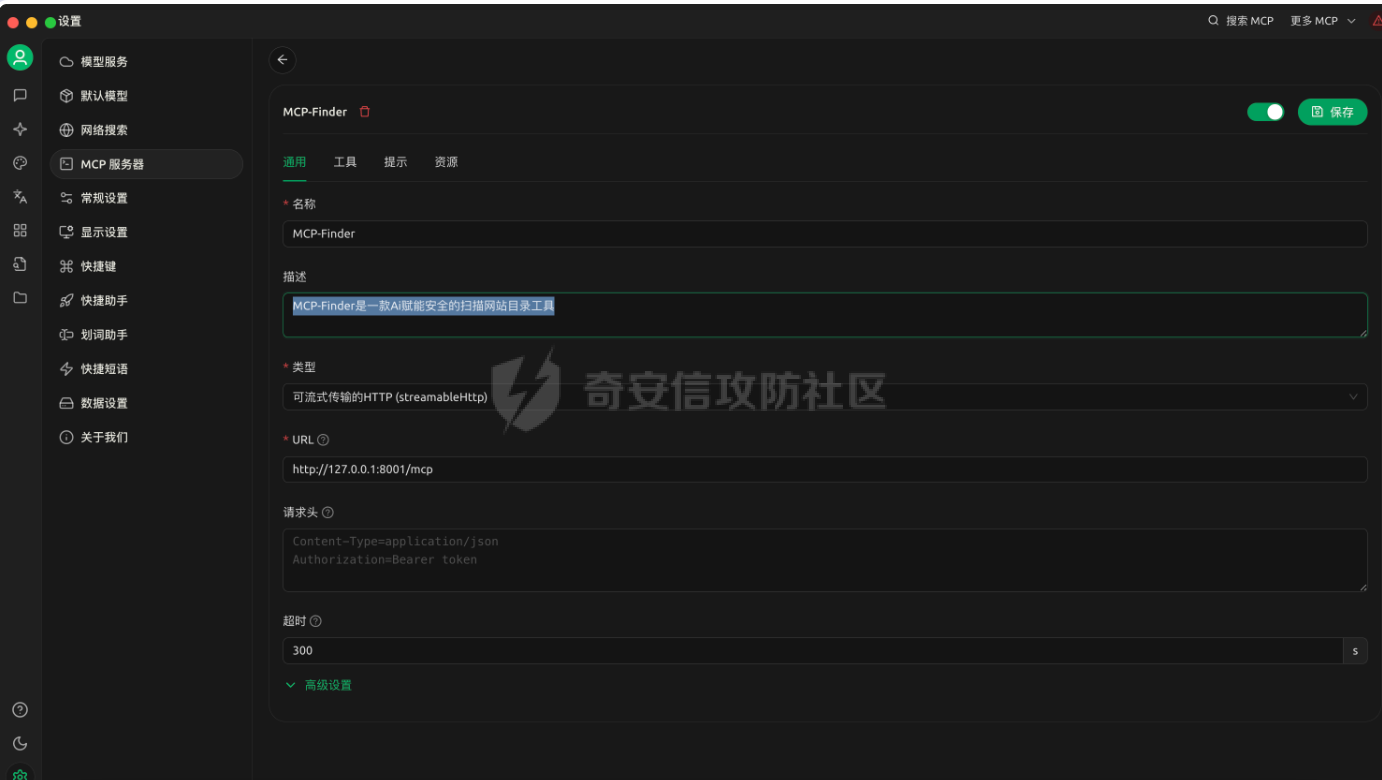This screenshot has width=1382, height=780.
Task: Open the chat assistant sidebar icon
Action: 20,96
